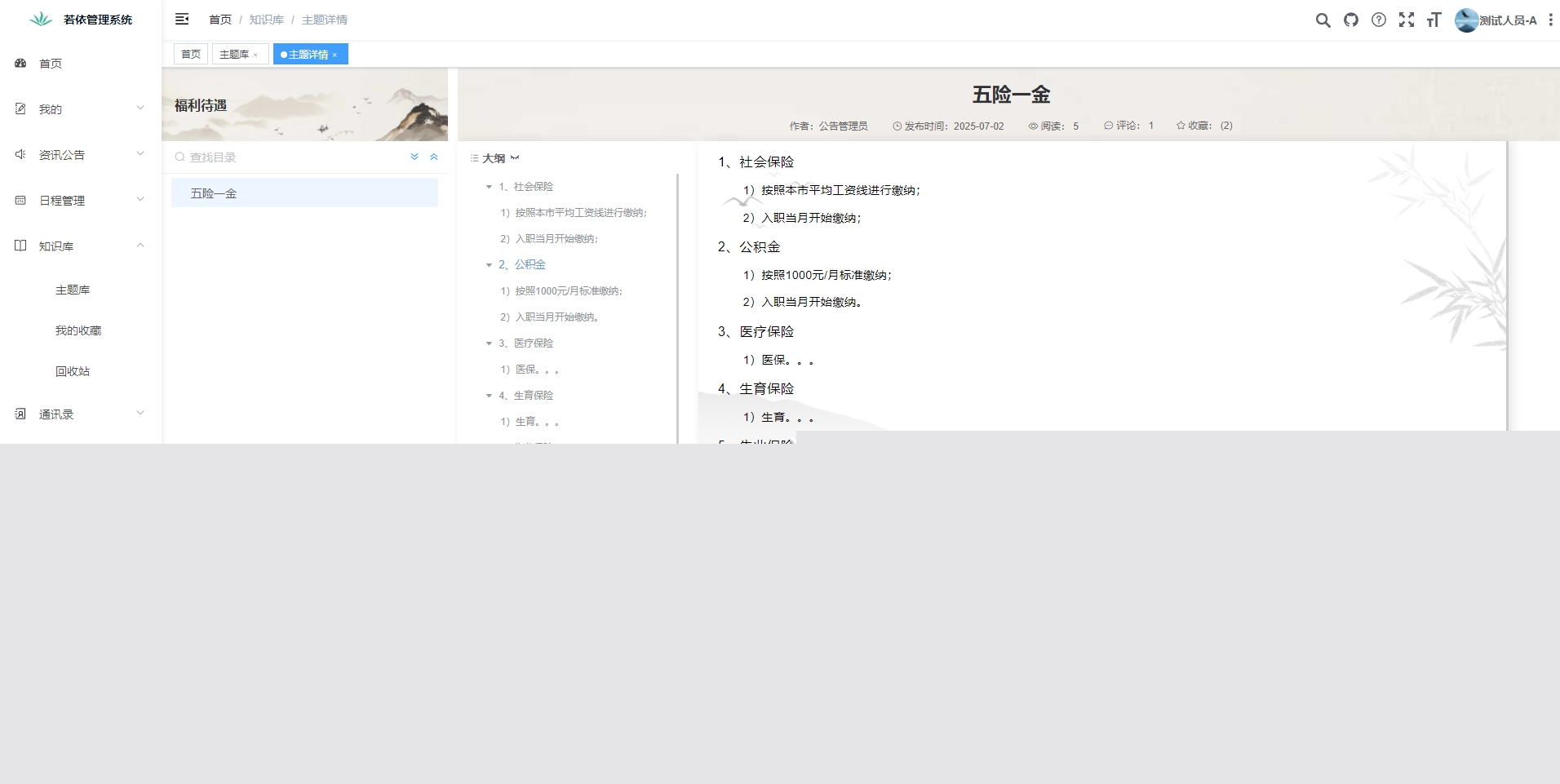The width and height of the screenshot is (1560, 784).
Task: Collapse outline node 3、医疗保险 arrow
Action: pyautogui.click(x=489, y=343)
